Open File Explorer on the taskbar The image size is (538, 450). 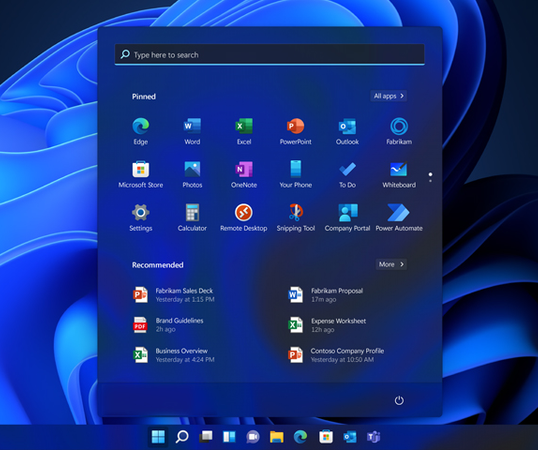[x=277, y=437]
